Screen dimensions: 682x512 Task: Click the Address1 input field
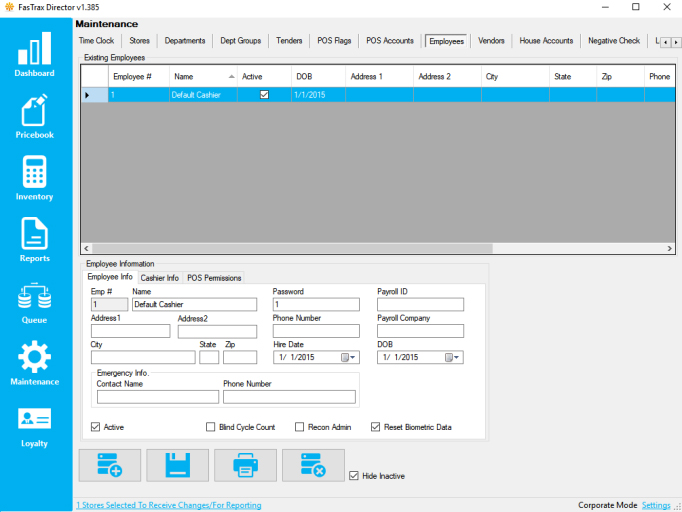[130, 331]
